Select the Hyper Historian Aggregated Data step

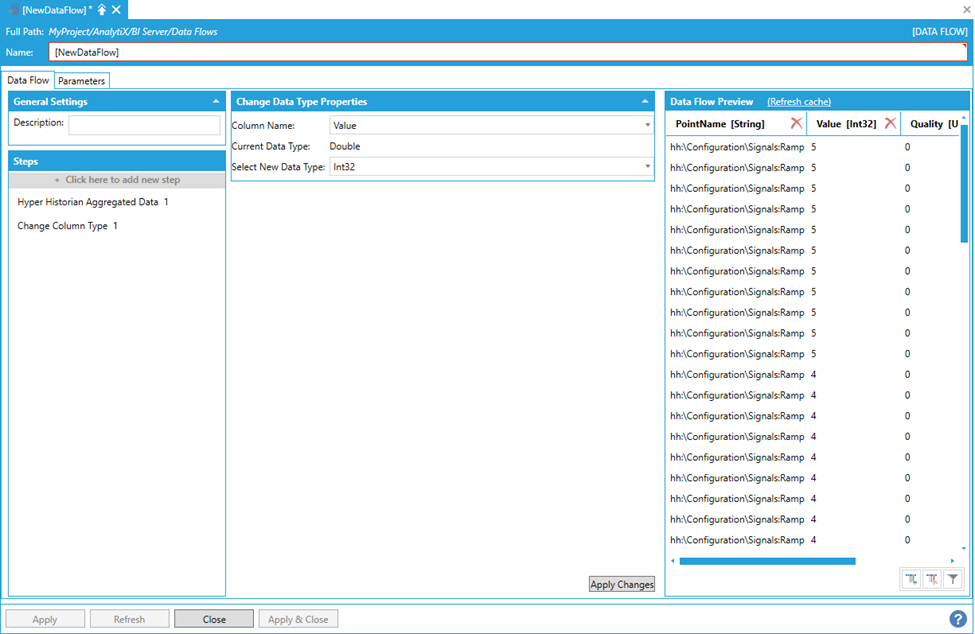(x=93, y=202)
